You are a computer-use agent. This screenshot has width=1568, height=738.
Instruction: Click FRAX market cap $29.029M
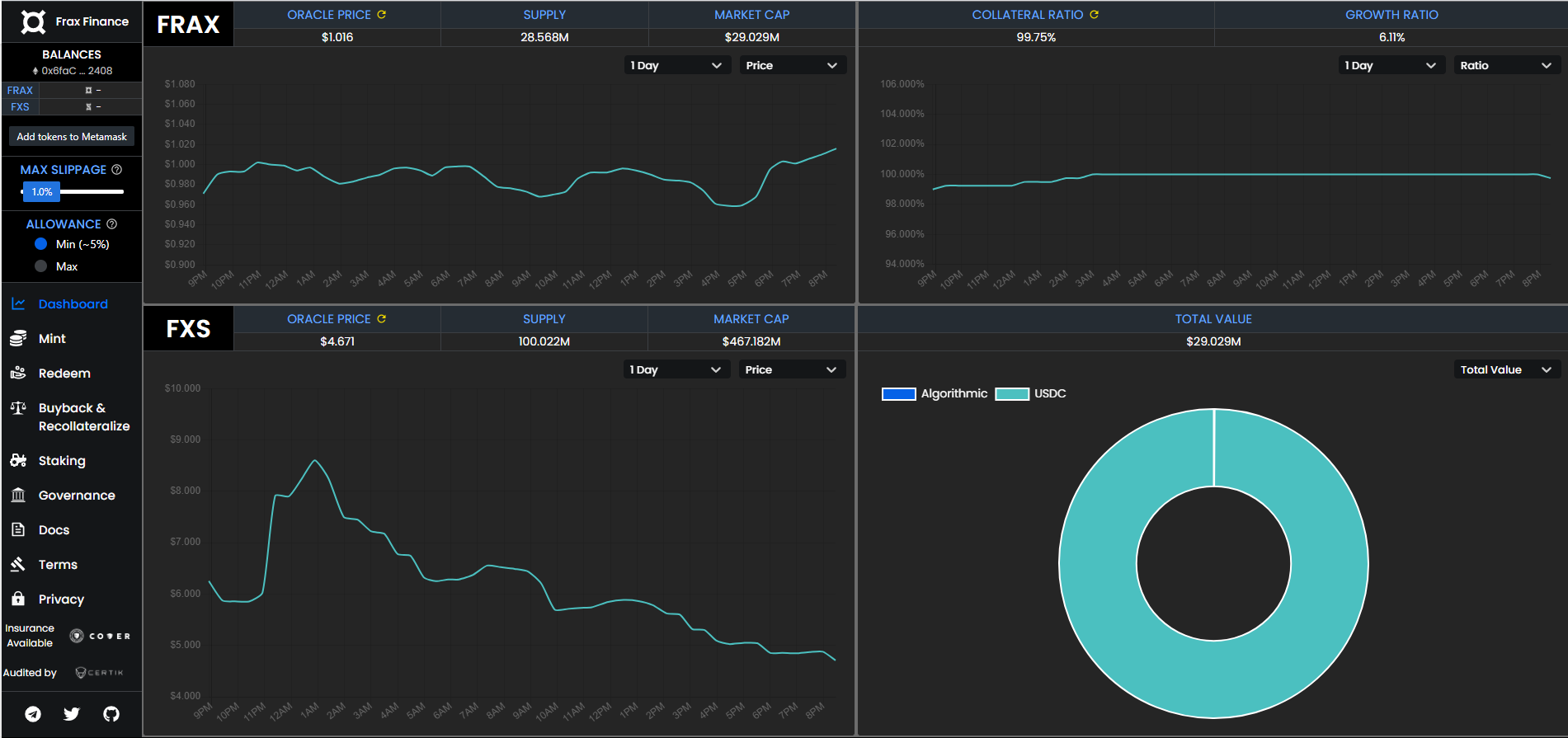click(752, 37)
